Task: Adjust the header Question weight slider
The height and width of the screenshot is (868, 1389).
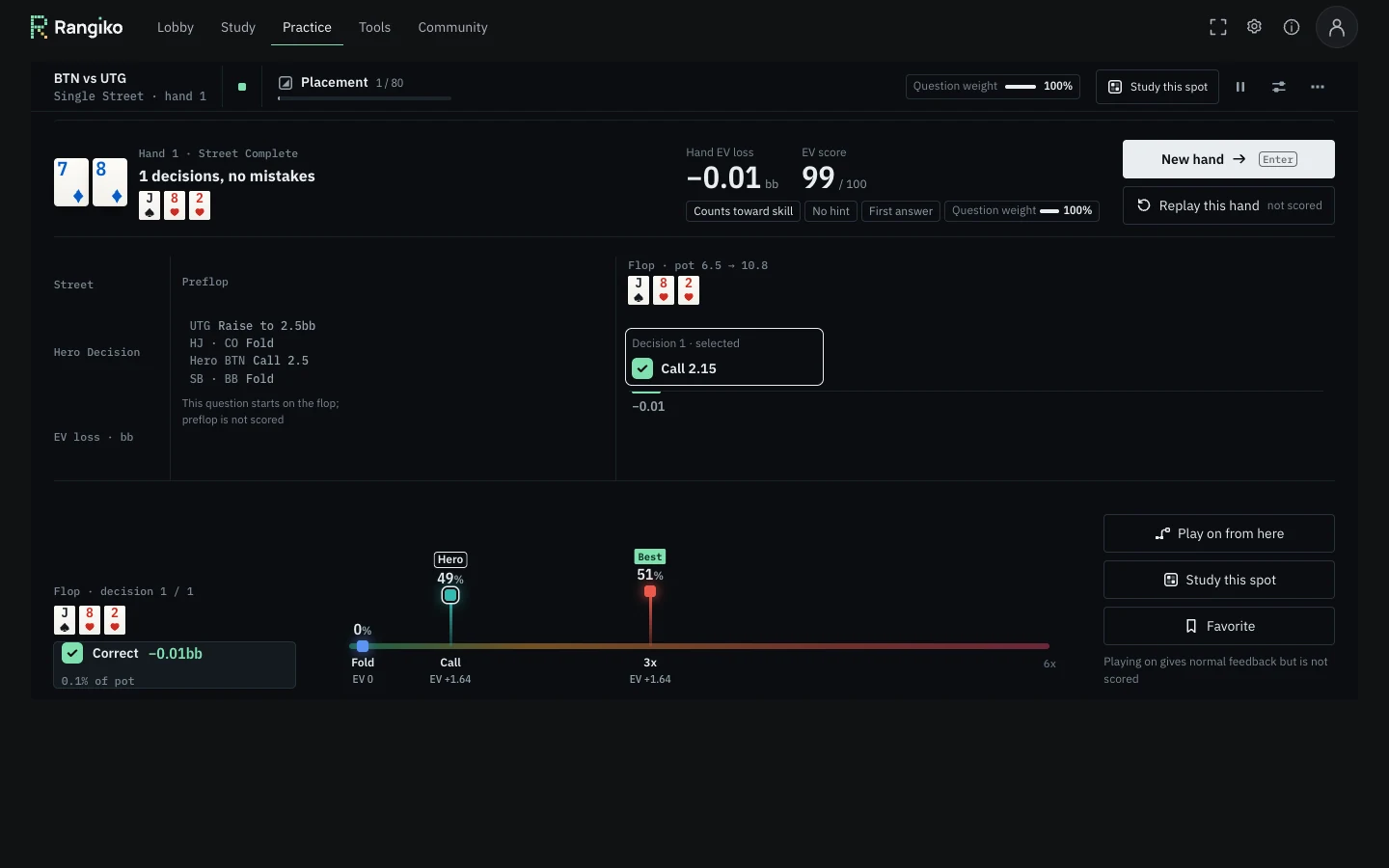Action: click(1021, 86)
